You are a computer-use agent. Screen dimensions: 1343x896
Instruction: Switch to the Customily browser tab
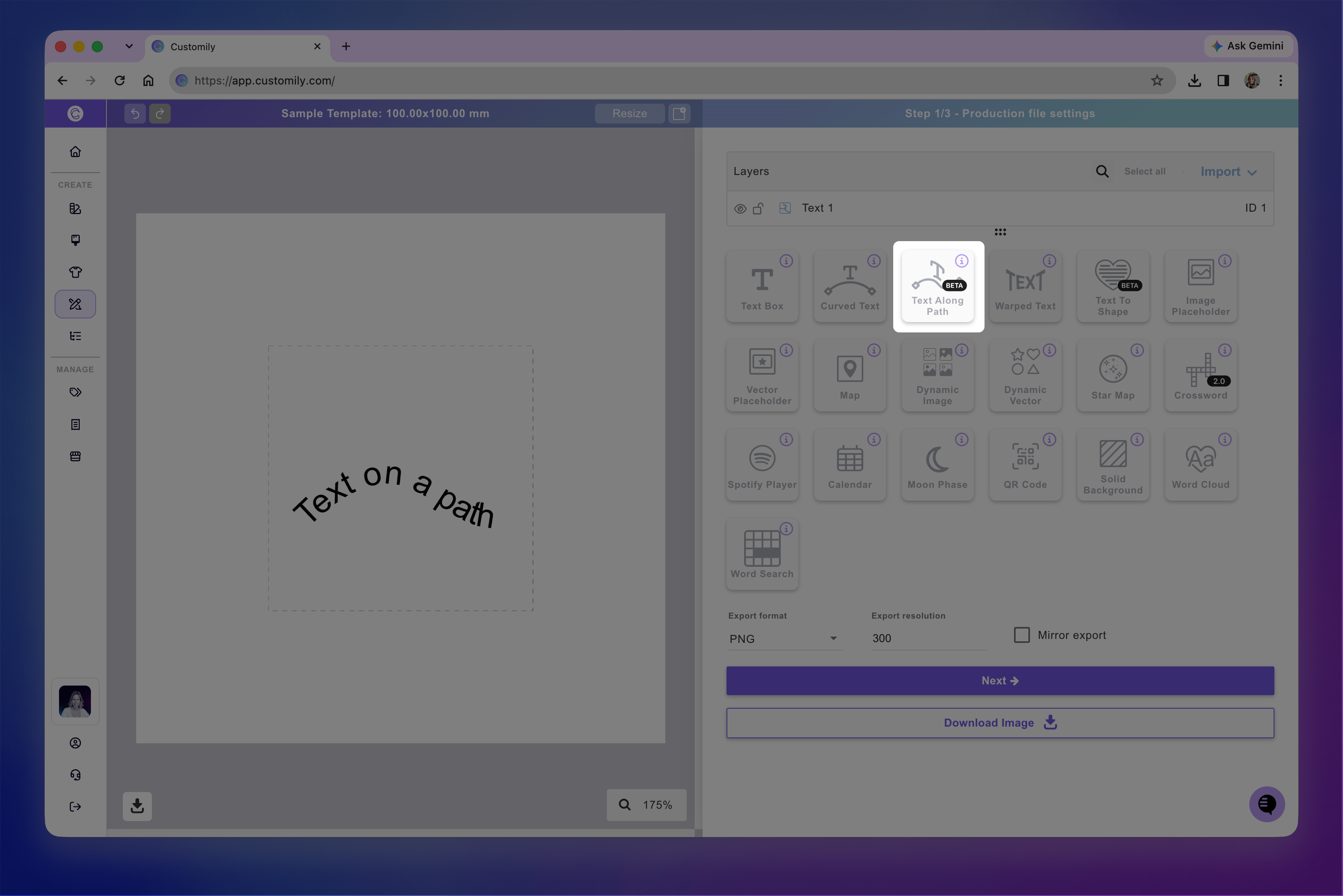(x=238, y=47)
